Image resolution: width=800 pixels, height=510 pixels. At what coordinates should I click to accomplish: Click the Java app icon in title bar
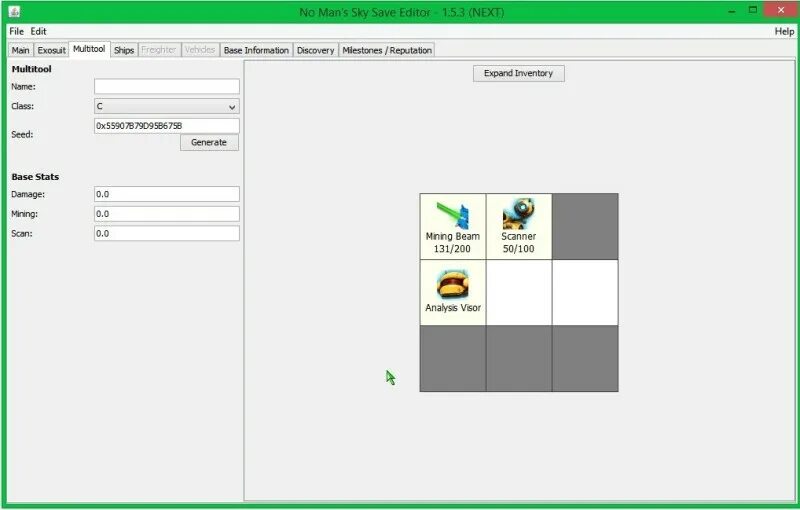point(15,11)
